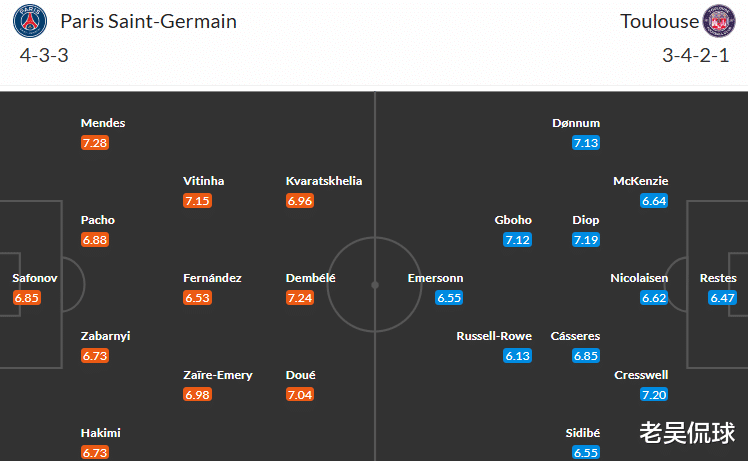Open Dønnum's player details
This screenshot has width=748, height=461.
[x=576, y=123]
